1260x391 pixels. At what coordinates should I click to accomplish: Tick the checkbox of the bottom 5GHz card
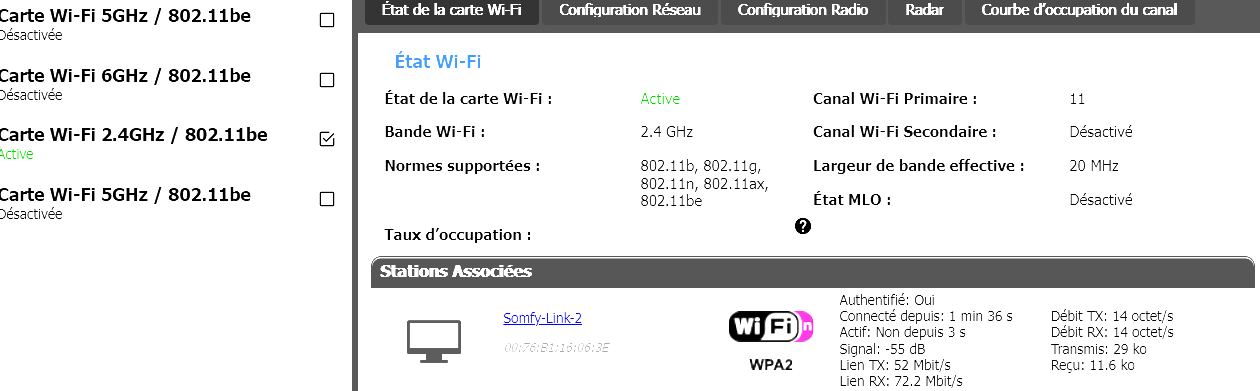[x=326, y=199]
